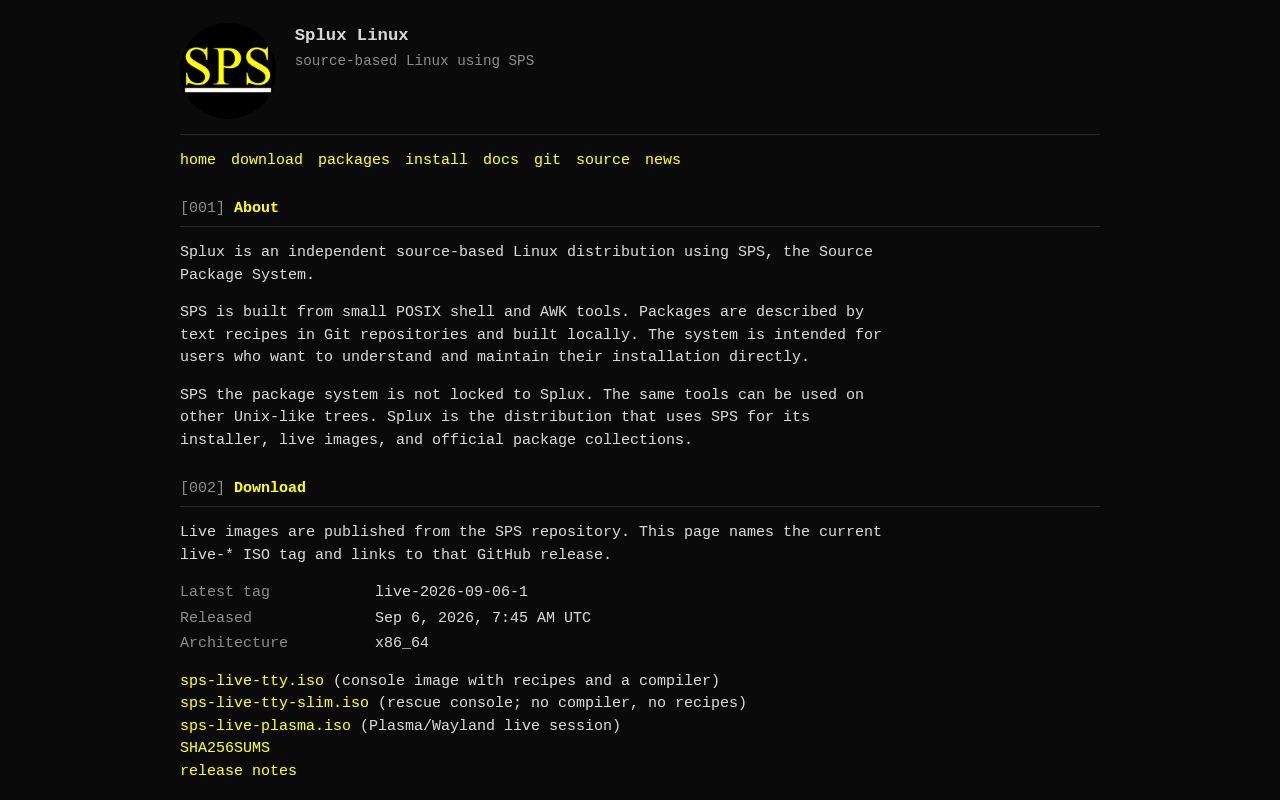Open the source nav link
Screen dimensions: 1280x800
pos(603,160)
